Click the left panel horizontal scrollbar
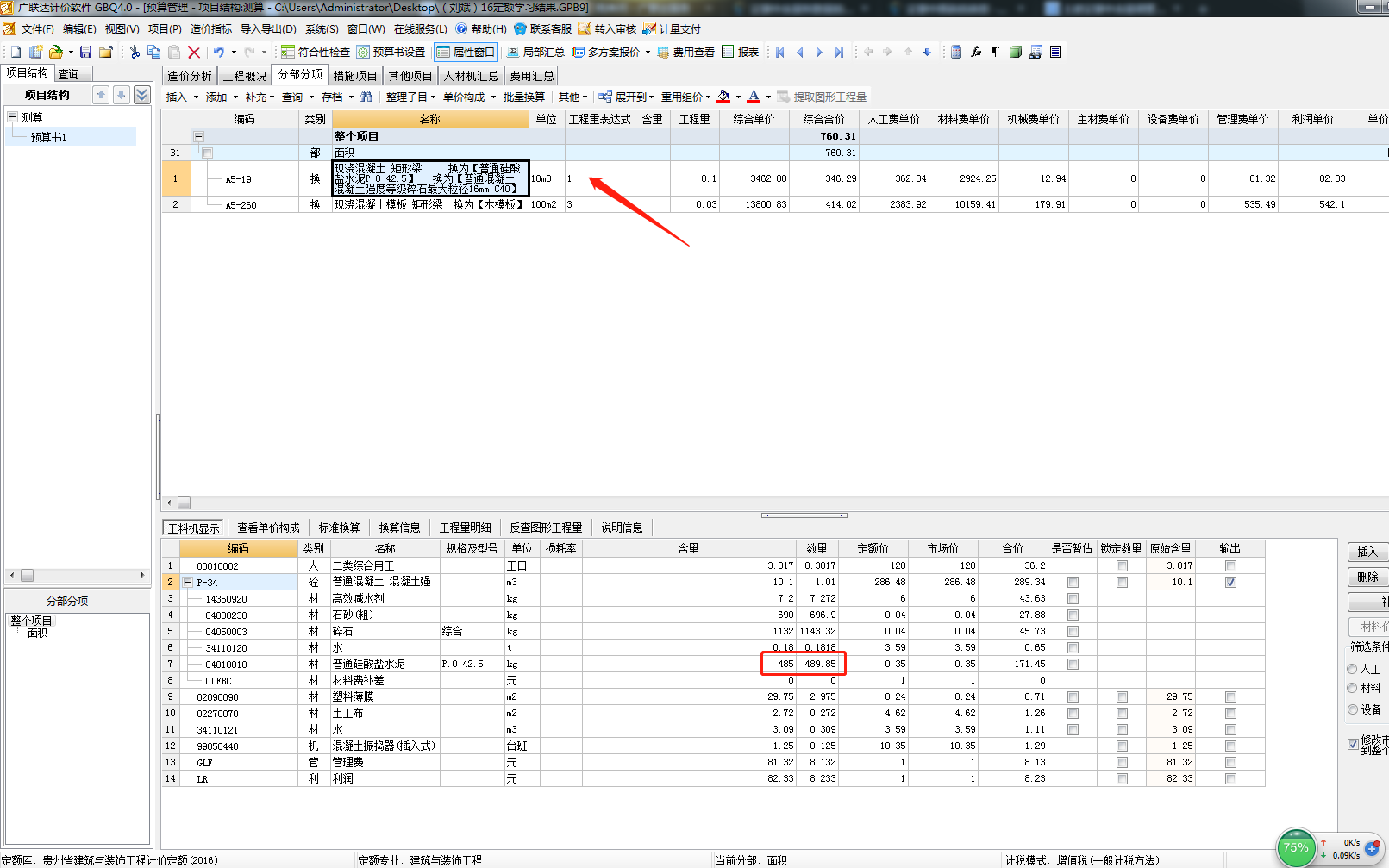1389x868 pixels. (77, 575)
